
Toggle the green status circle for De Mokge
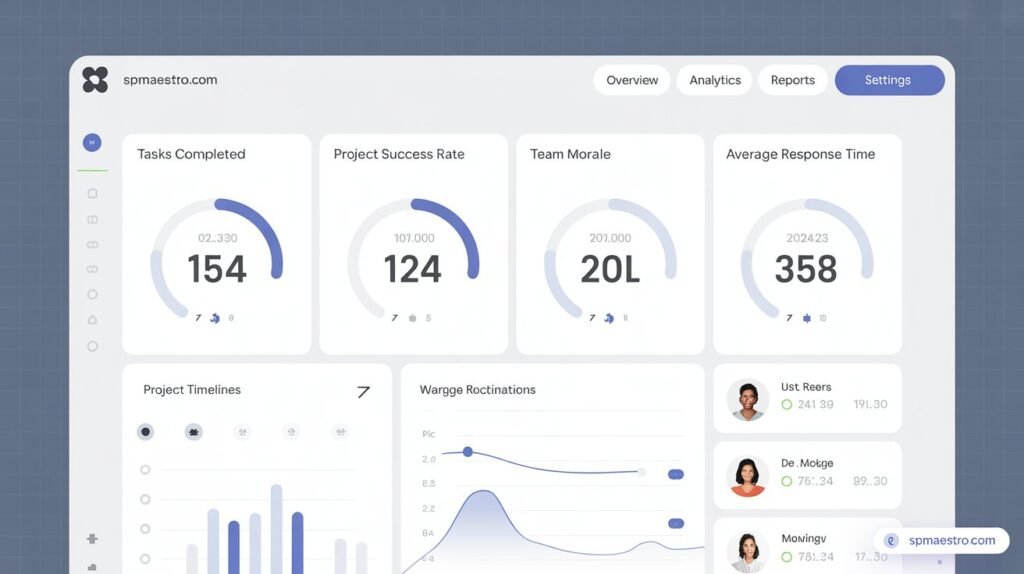(787, 481)
